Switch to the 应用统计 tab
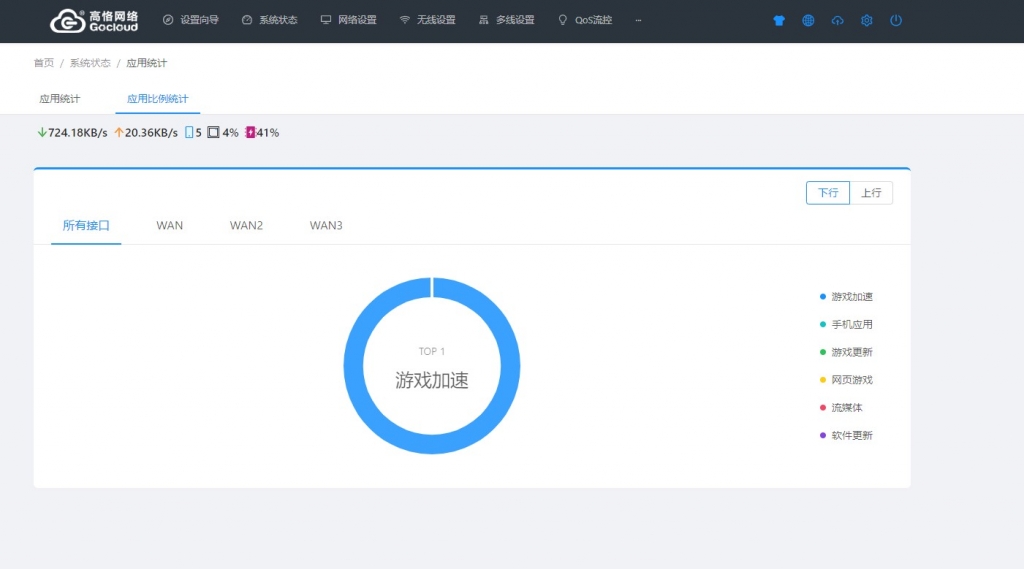The image size is (1024, 569). (60, 99)
